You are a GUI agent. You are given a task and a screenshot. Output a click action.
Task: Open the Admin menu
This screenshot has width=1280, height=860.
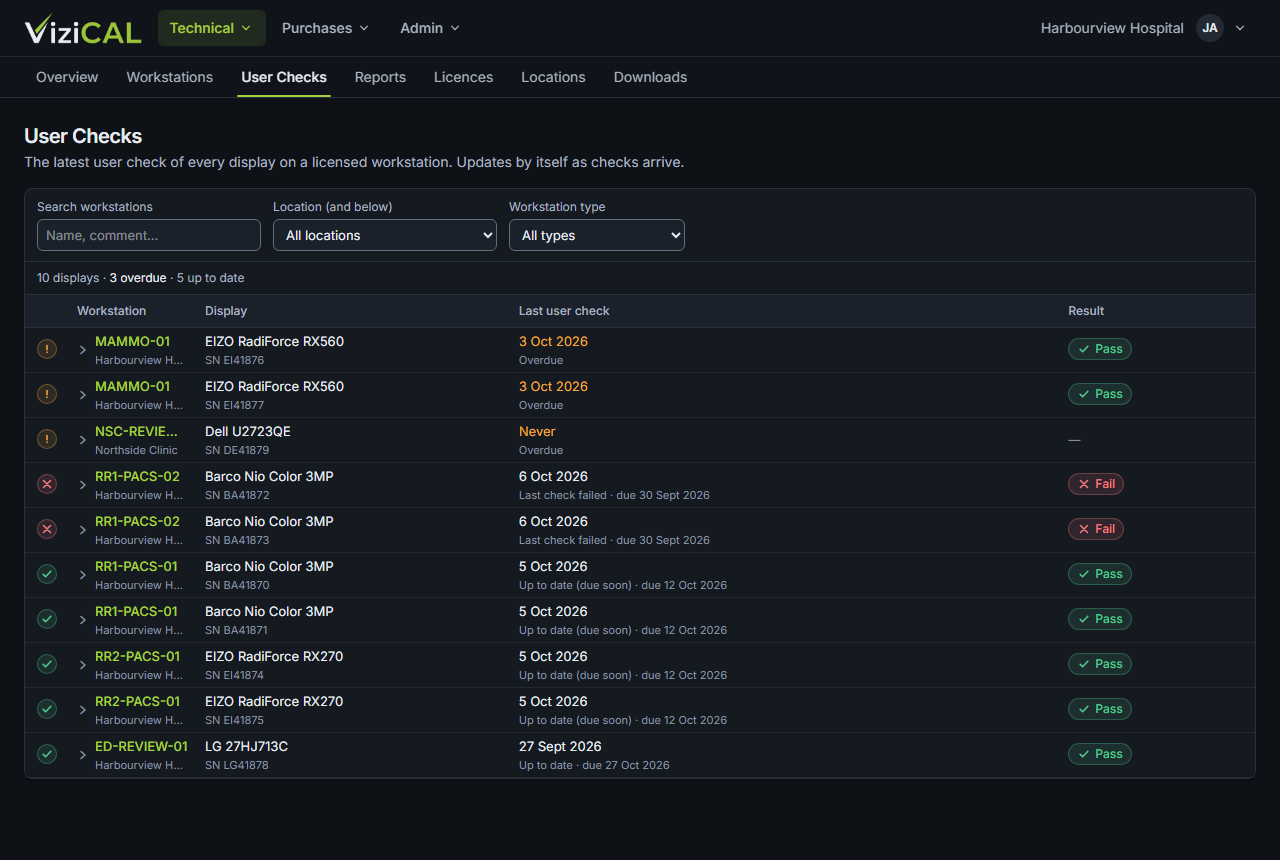(x=430, y=28)
